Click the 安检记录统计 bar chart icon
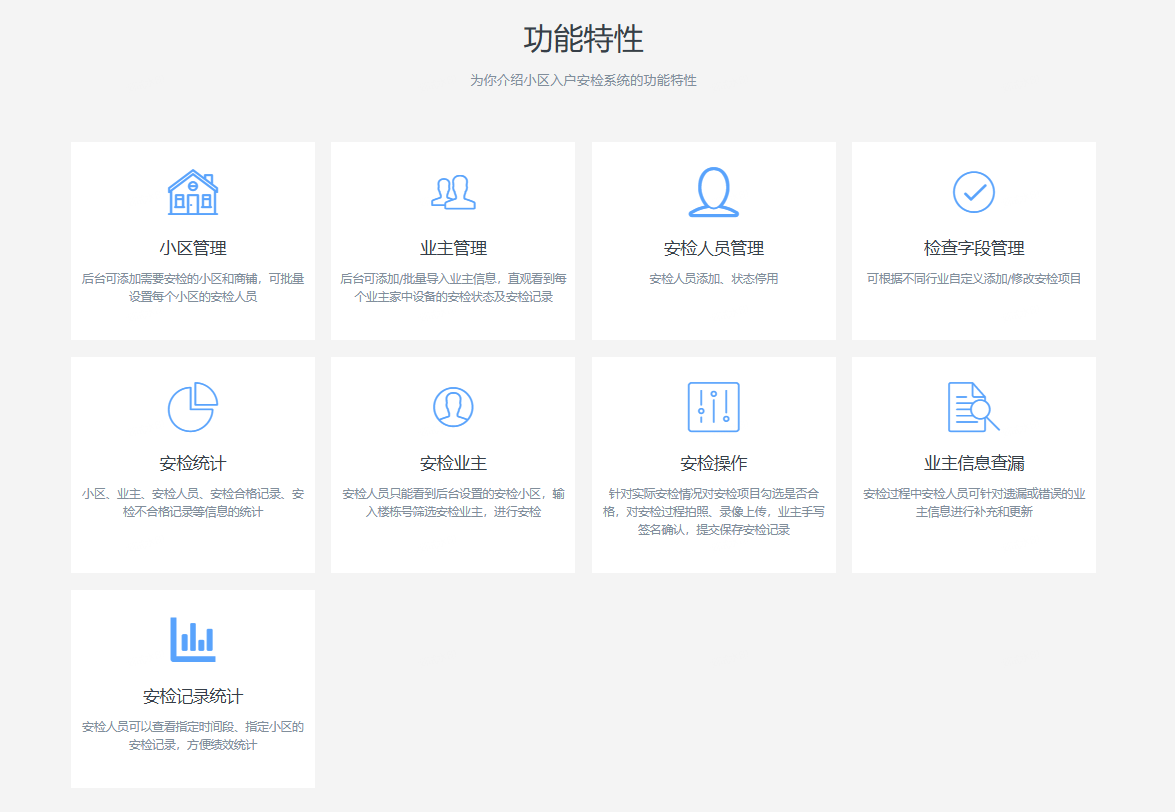 pyautogui.click(x=193, y=637)
